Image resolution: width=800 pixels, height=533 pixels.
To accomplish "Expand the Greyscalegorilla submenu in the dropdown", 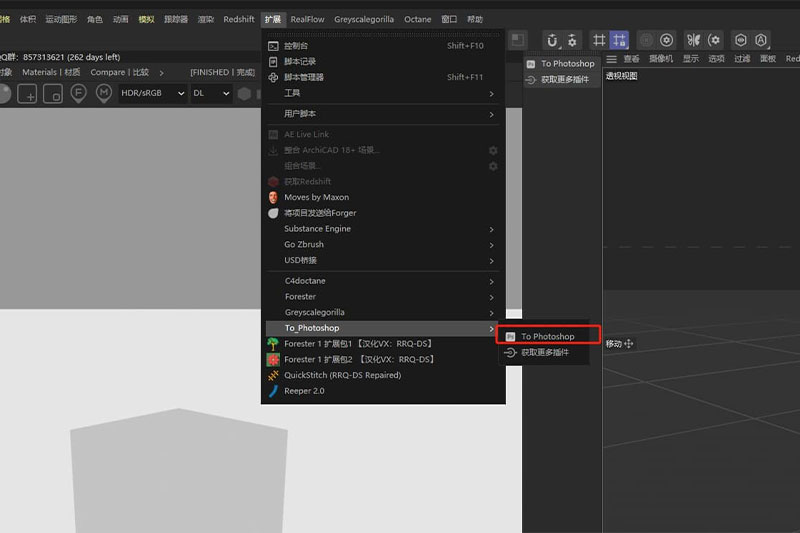I will pyautogui.click(x=383, y=313).
